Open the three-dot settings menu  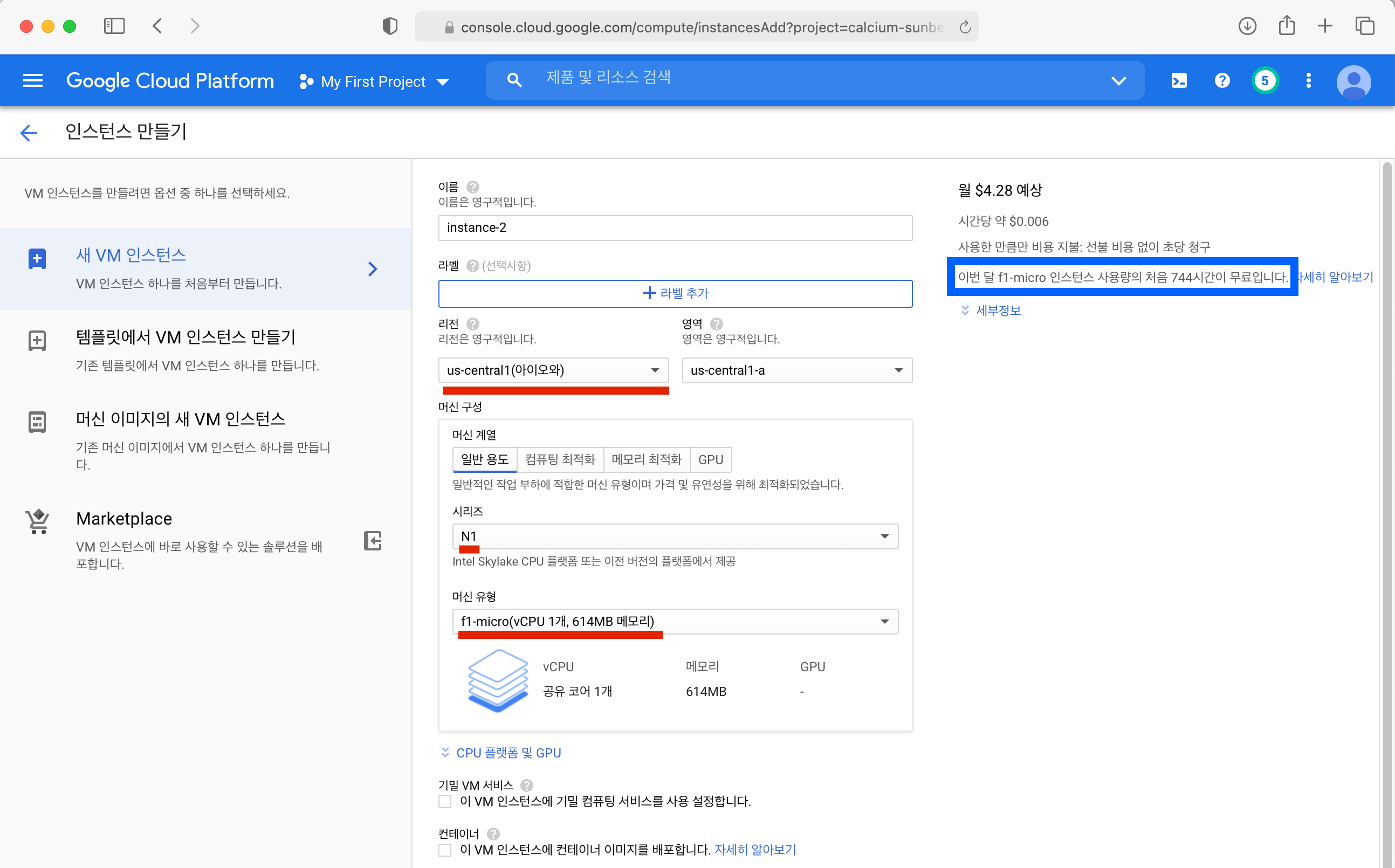(x=1308, y=81)
